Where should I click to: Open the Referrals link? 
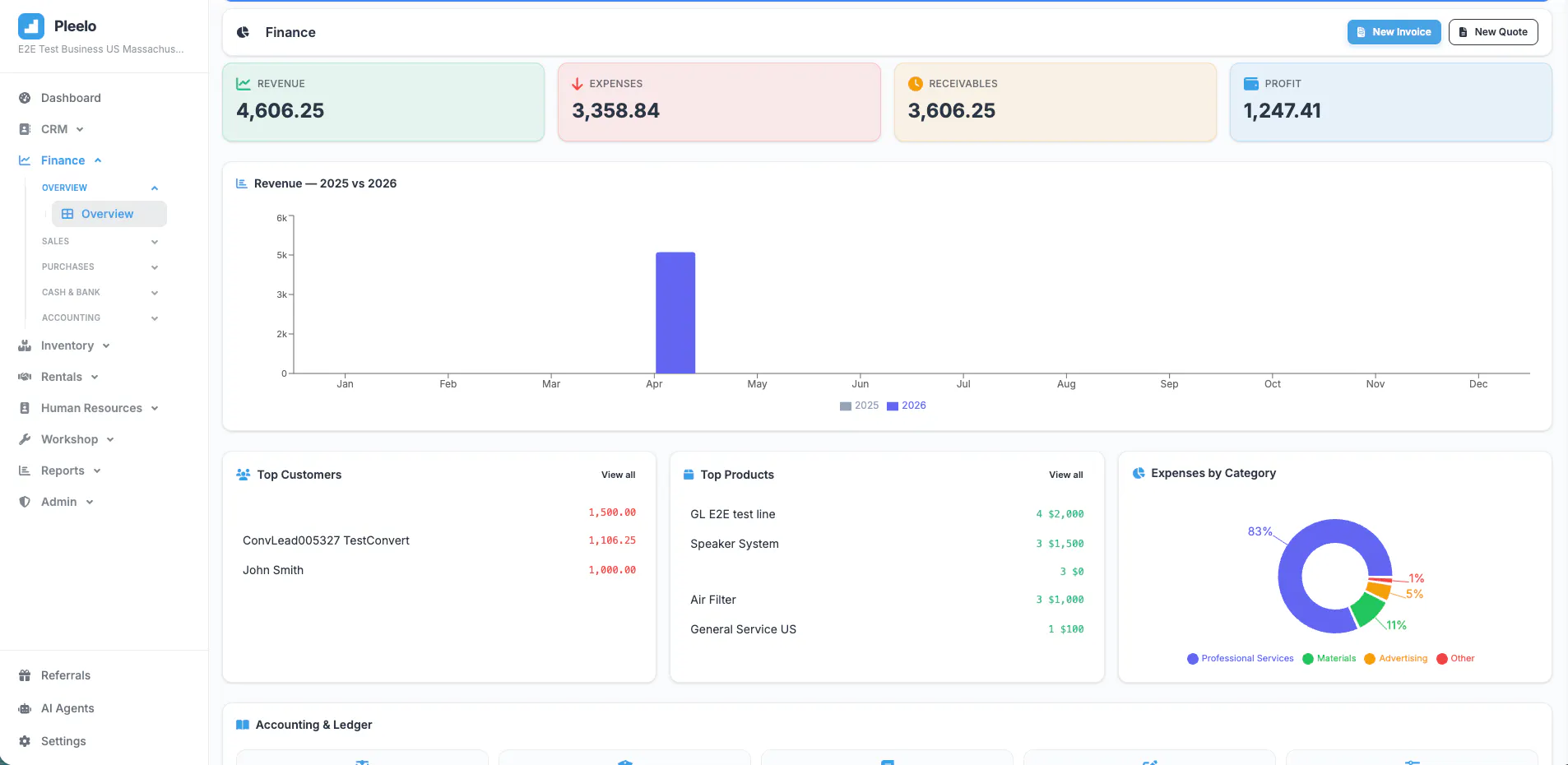coord(66,675)
